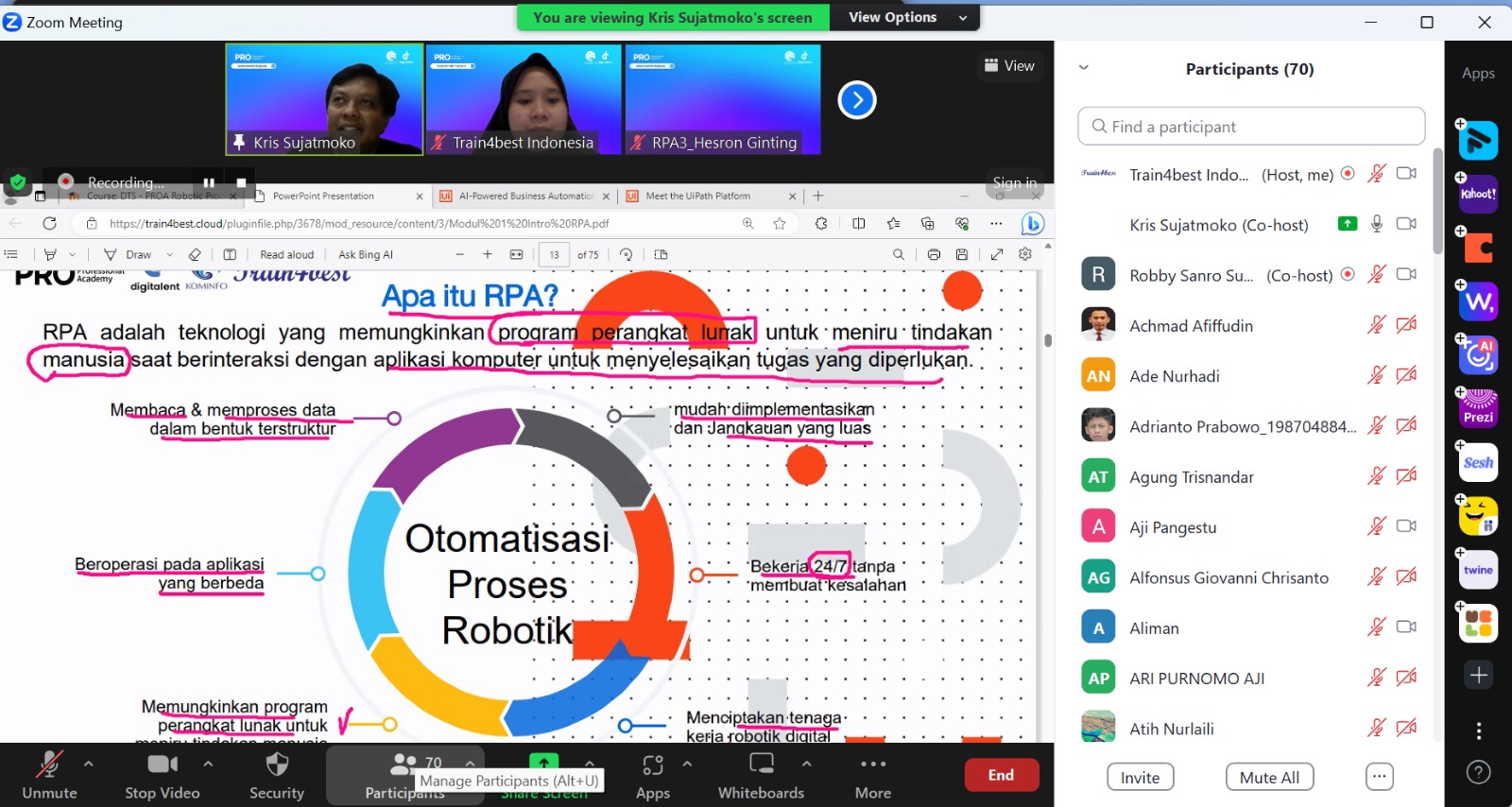Click the Mute All button

pyautogui.click(x=1269, y=777)
